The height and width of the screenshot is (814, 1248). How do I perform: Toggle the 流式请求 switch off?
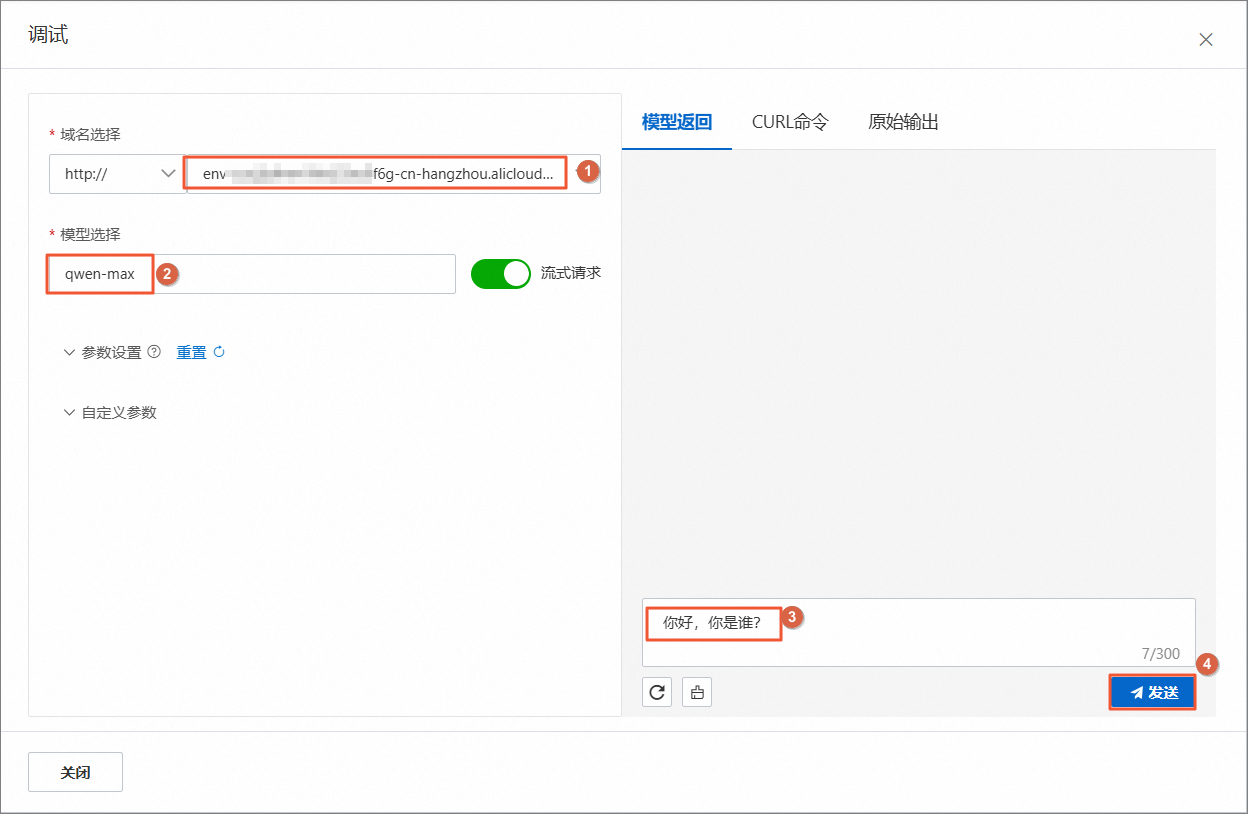point(500,273)
